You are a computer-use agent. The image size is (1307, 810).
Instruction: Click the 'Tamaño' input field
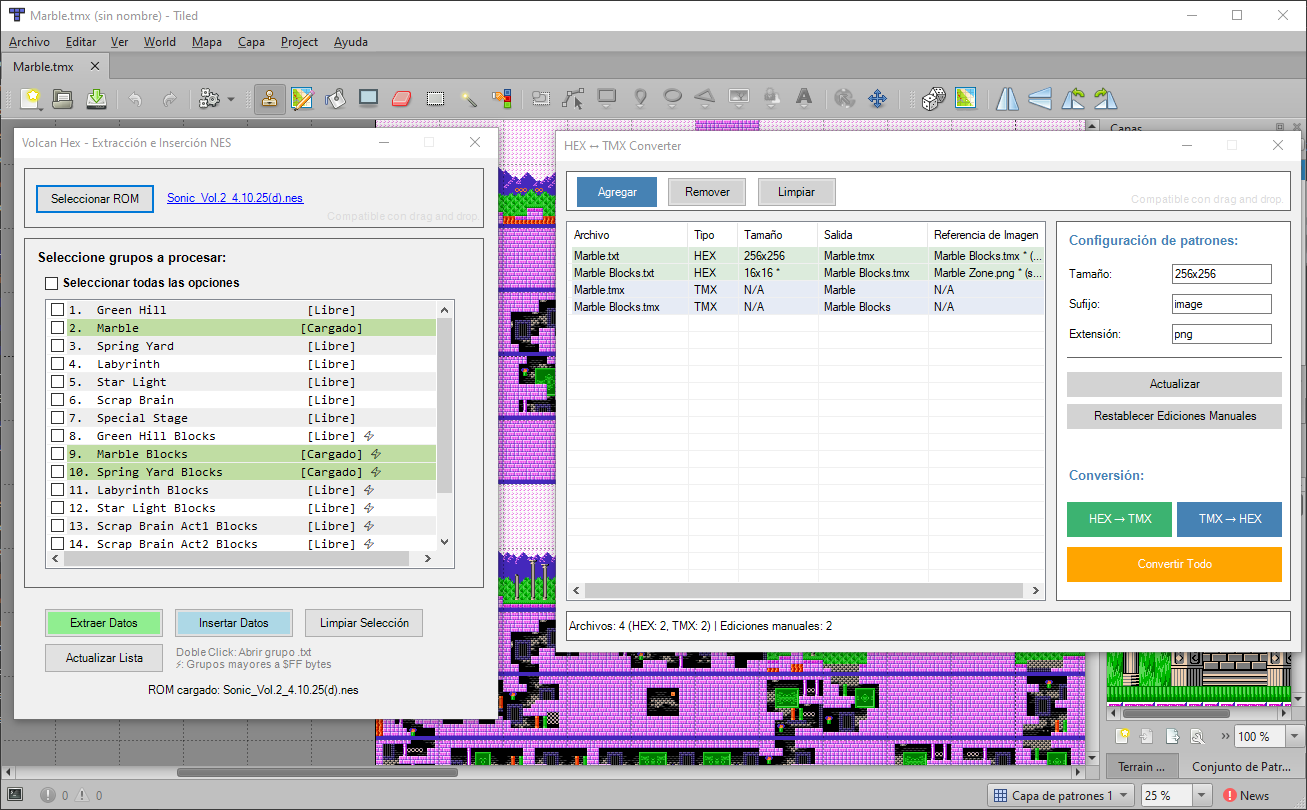(x=1222, y=274)
